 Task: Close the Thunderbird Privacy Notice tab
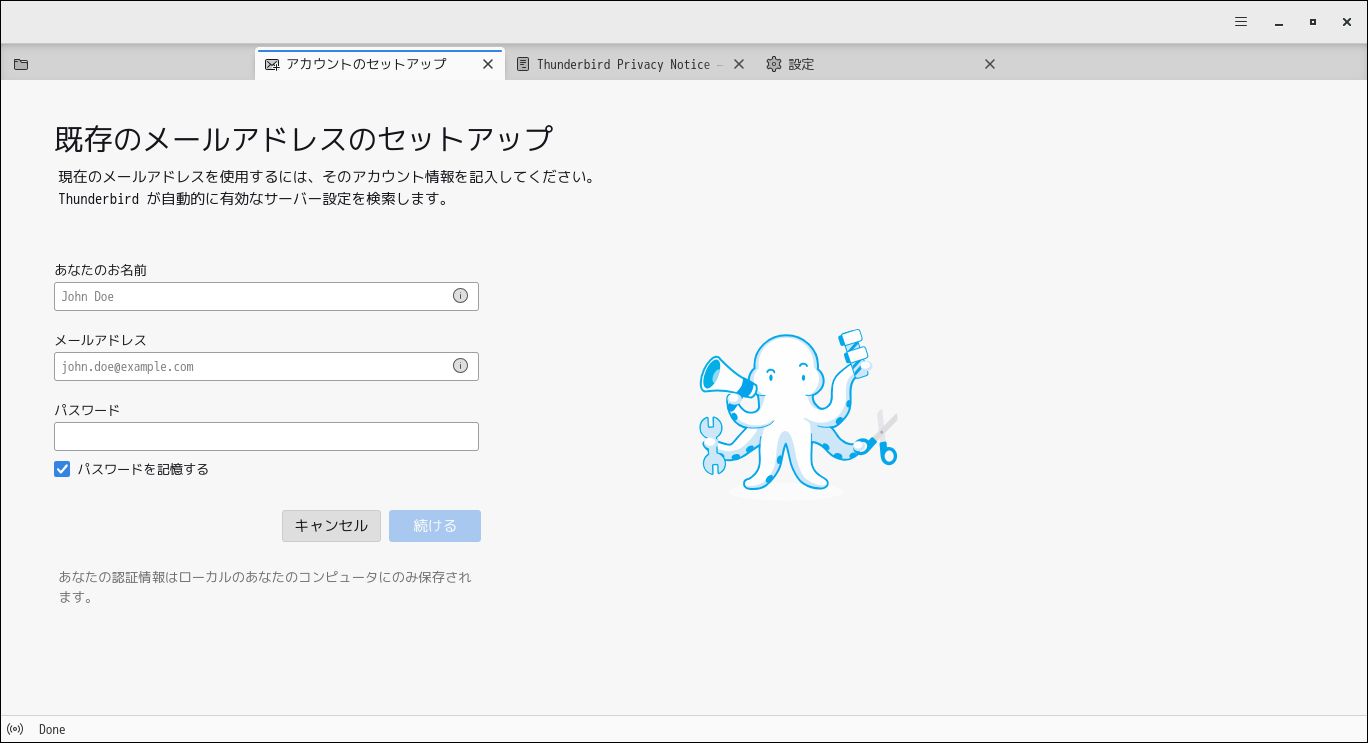[739, 64]
